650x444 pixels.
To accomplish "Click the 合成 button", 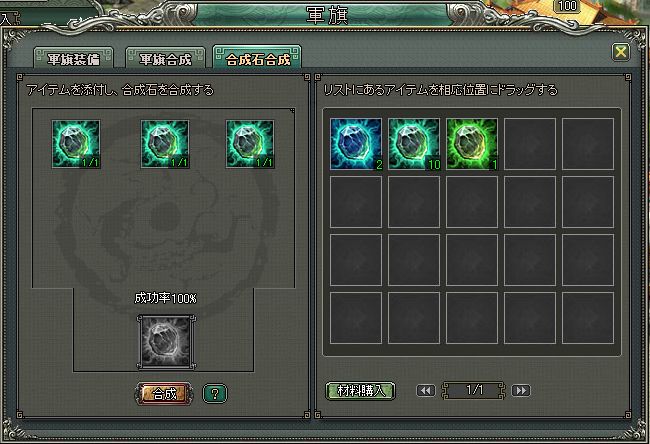I will tap(164, 393).
